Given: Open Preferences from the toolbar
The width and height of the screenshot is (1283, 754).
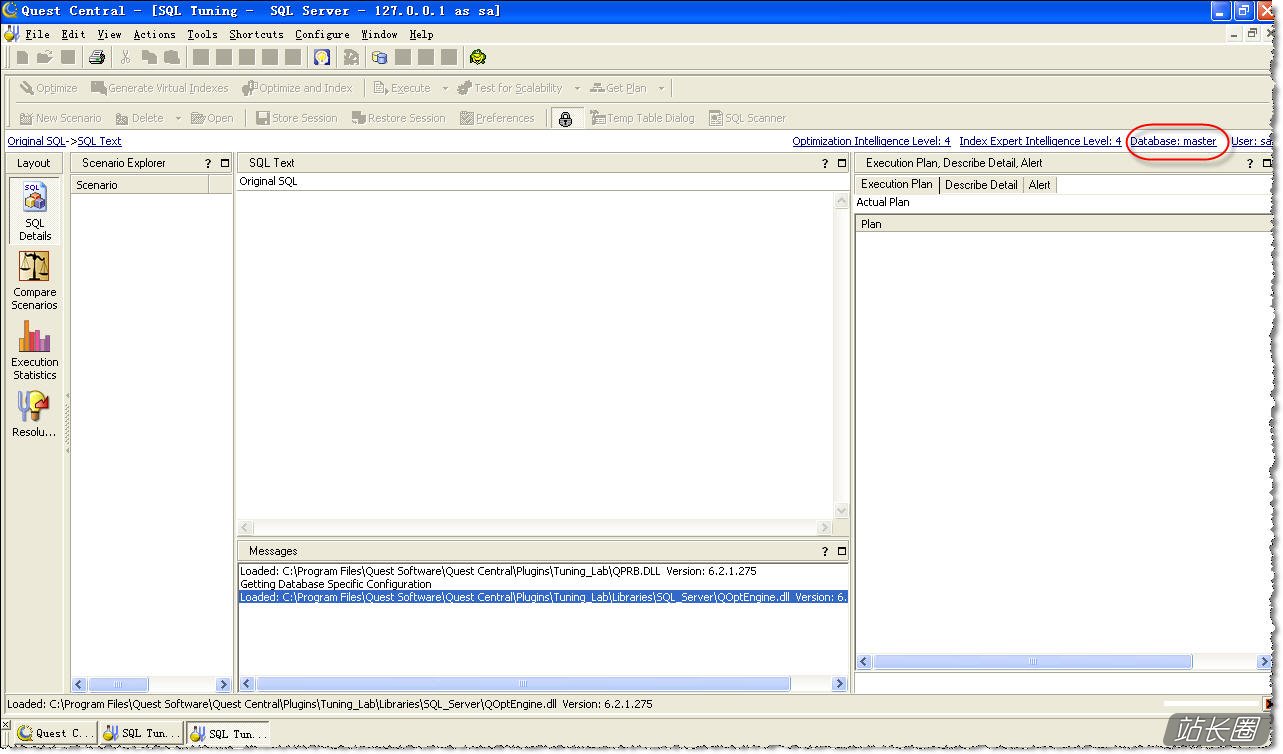Looking at the screenshot, I should (x=497, y=118).
